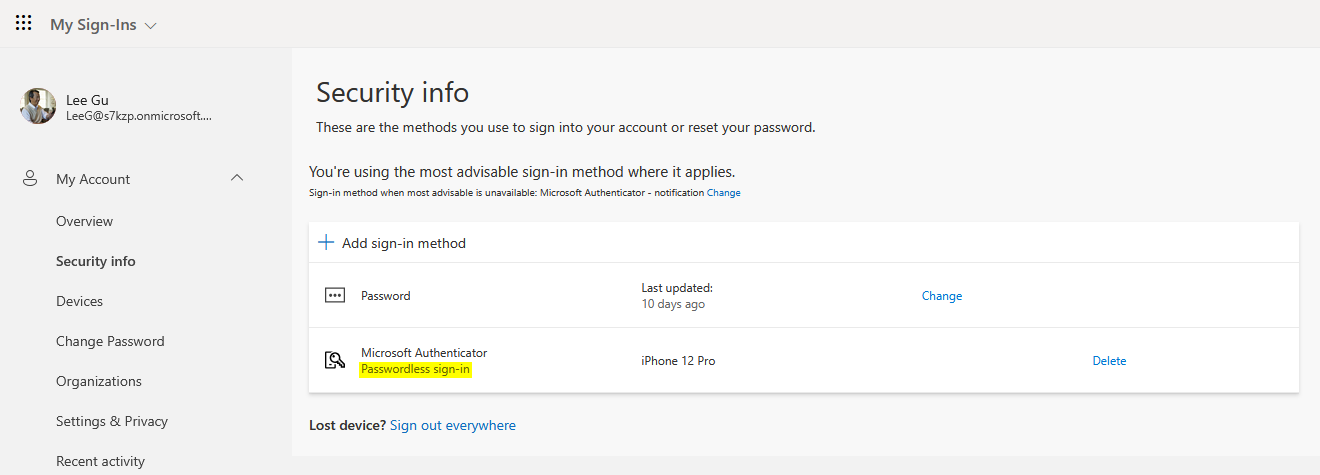Click the plus icon to add sign-in method
Screen dimensions: 1320x475
(x=325, y=243)
